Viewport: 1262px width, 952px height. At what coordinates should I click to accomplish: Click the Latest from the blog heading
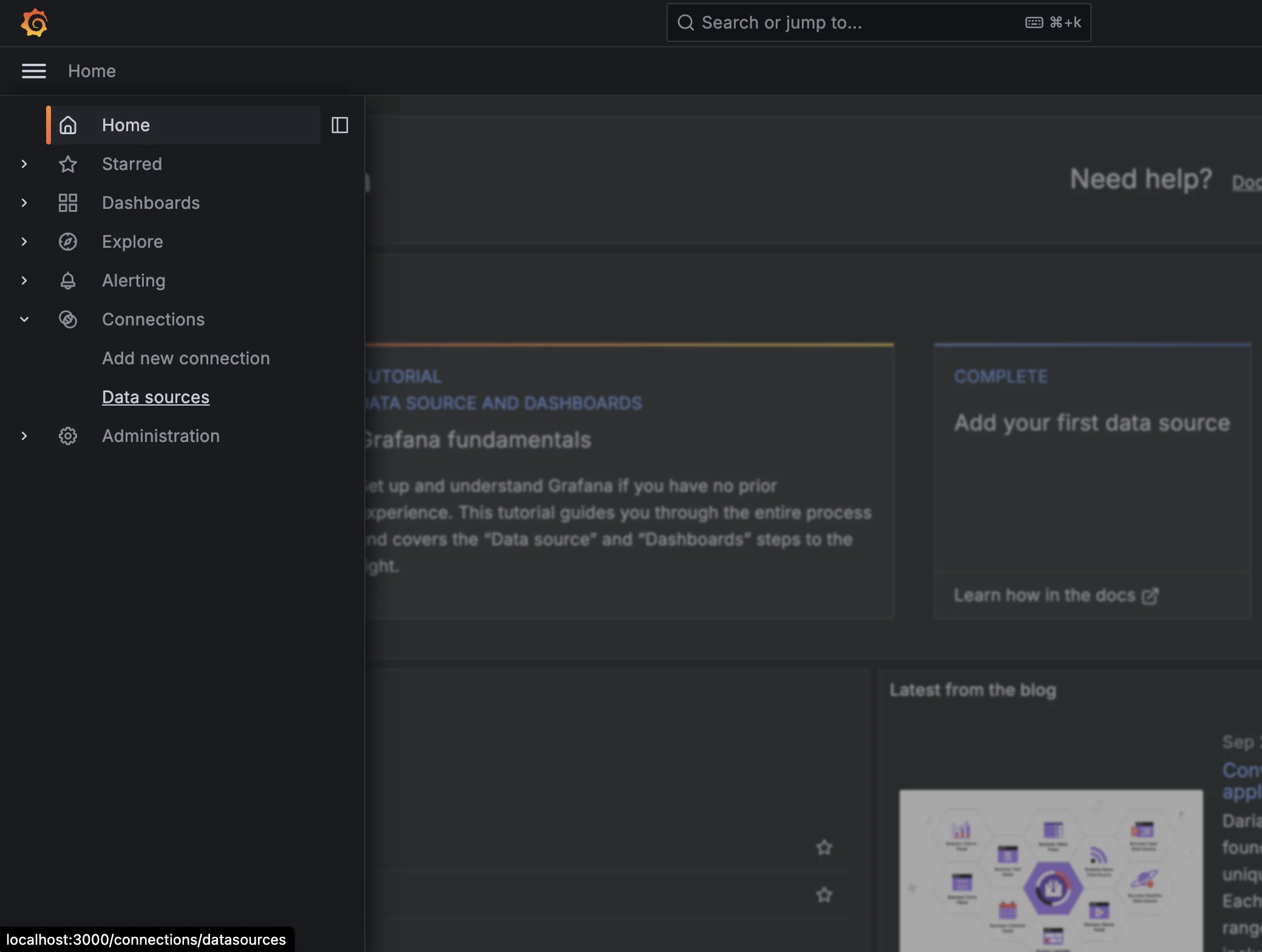972,690
